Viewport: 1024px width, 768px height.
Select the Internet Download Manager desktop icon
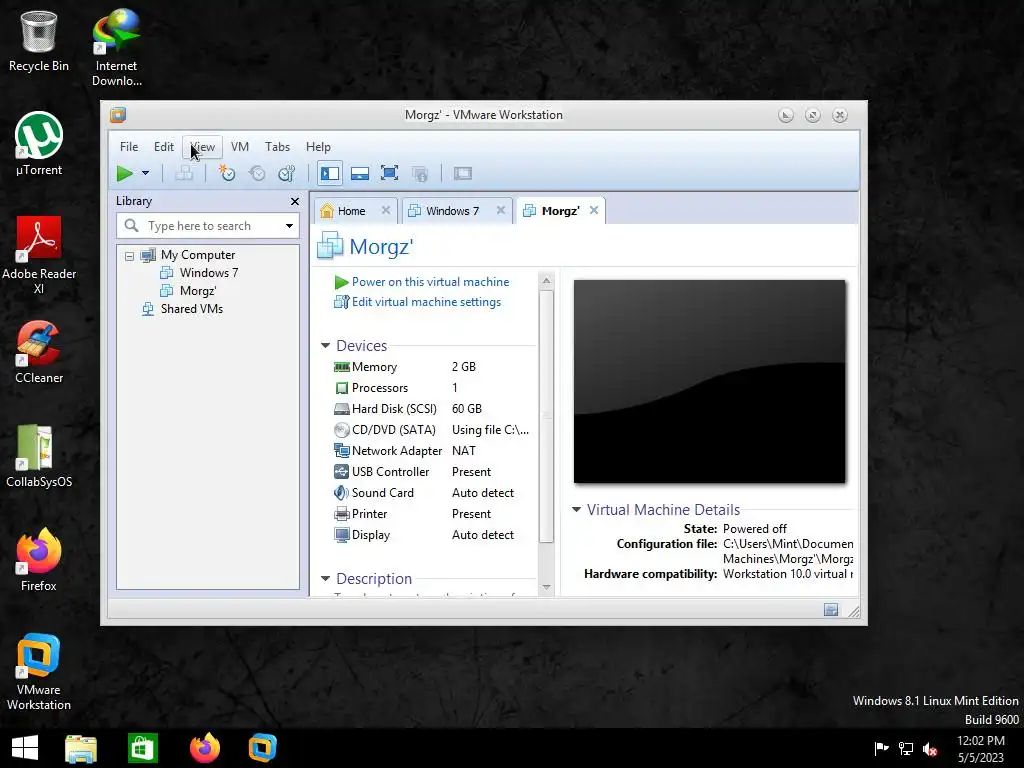pyautogui.click(x=116, y=47)
